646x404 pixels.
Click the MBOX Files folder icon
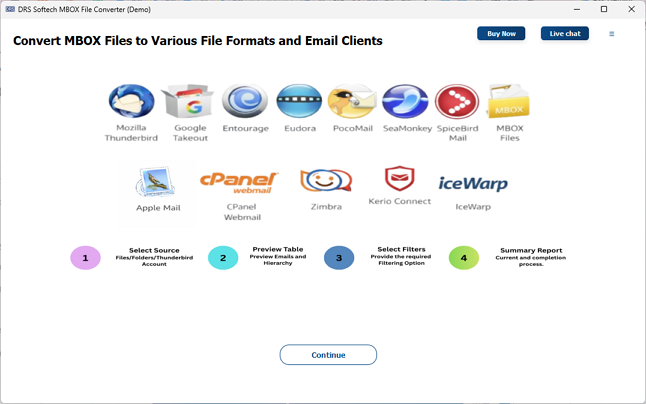tap(509, 101)
